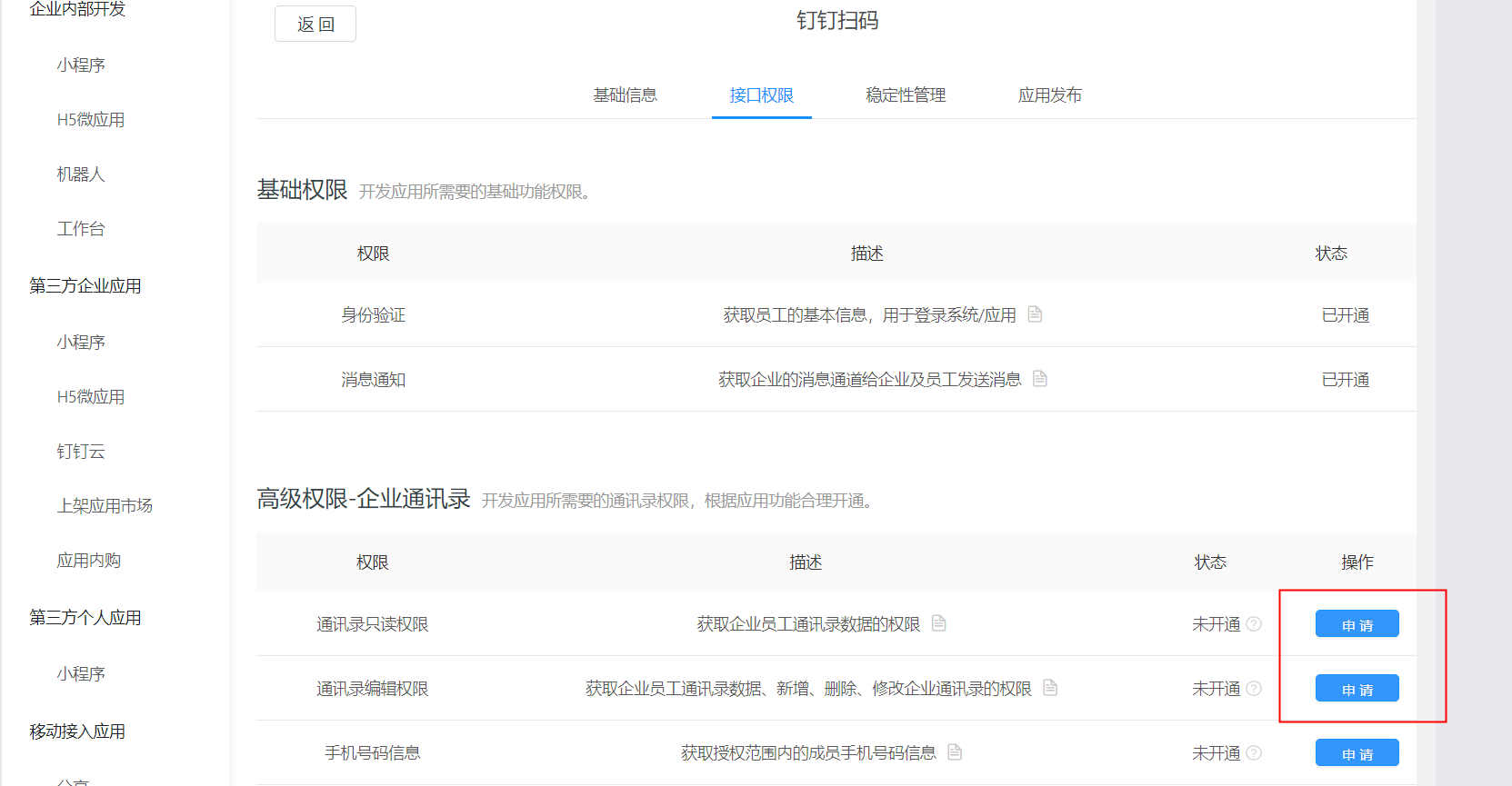This screenshot has height=786, width=1512.
Task: Click description 获取企业的消息通道给企业及员工发送消息
Action: click(870, 380)
